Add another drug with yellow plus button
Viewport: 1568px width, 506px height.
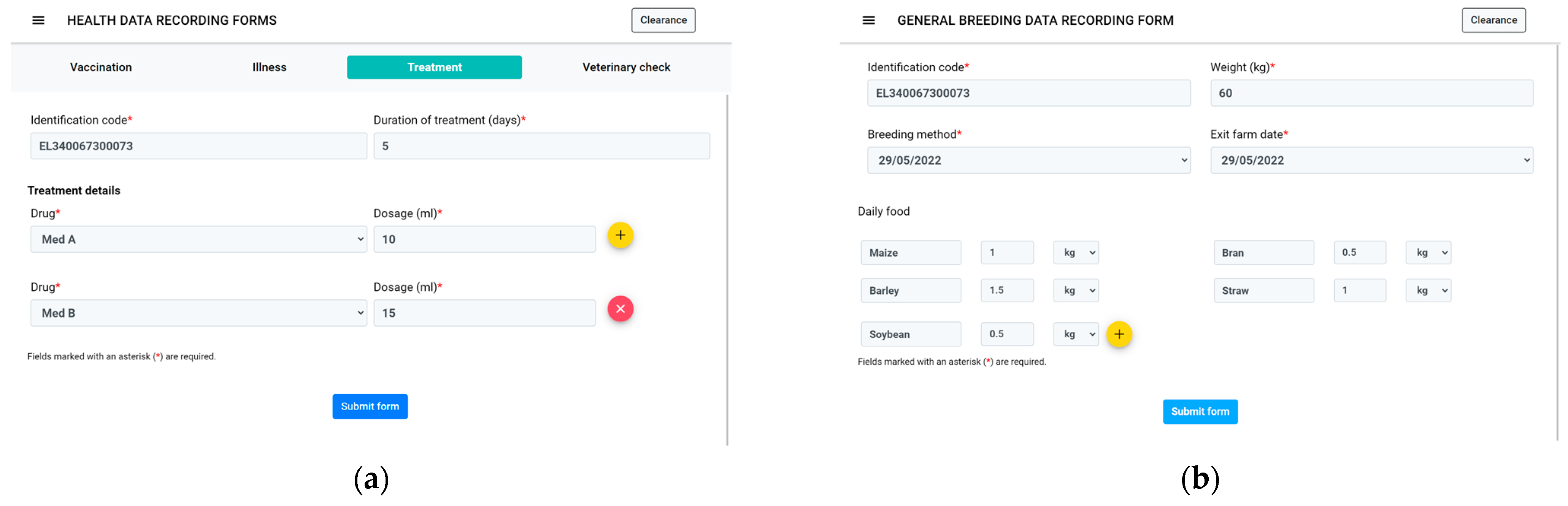(620, 236)
